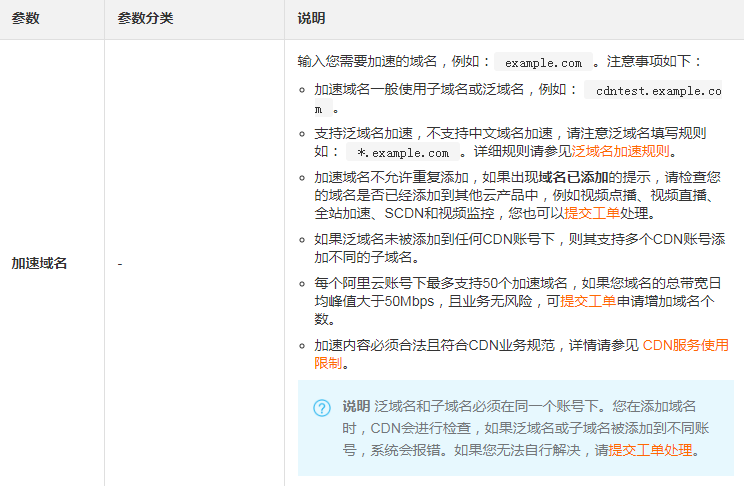
Task: Click the 说明 column header
Action: coord(311,19)
